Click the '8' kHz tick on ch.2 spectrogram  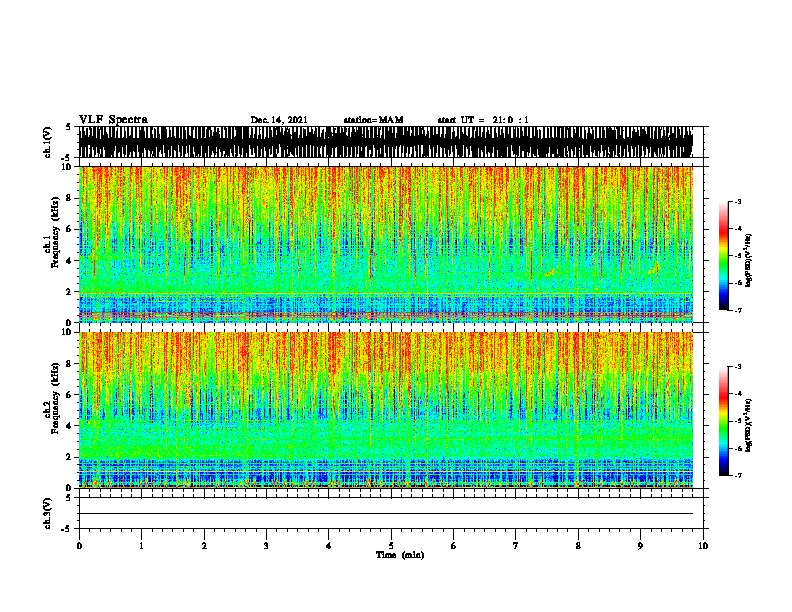click(x=70, y=364)
